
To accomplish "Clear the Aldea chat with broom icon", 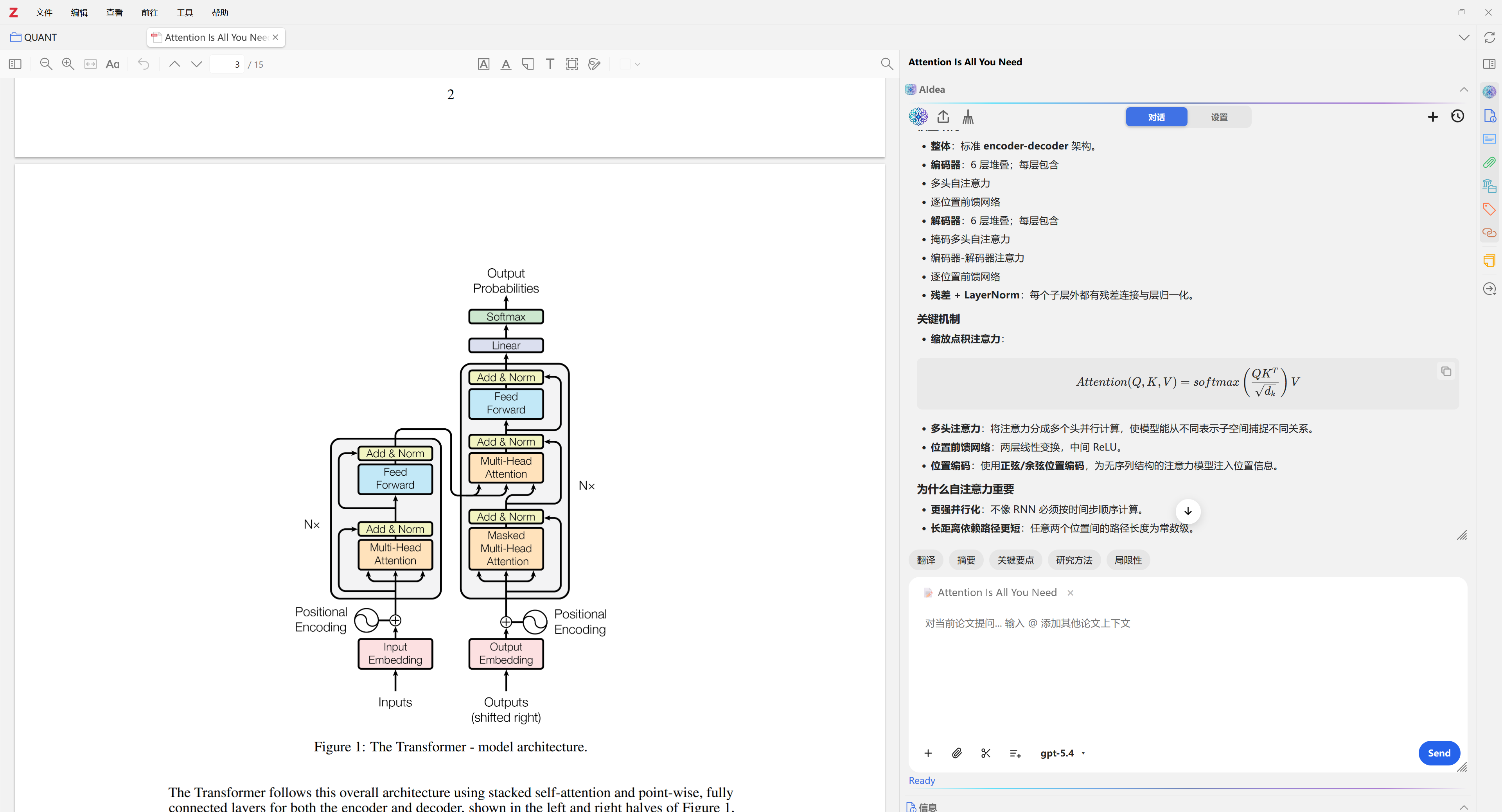I will (968, 117).
